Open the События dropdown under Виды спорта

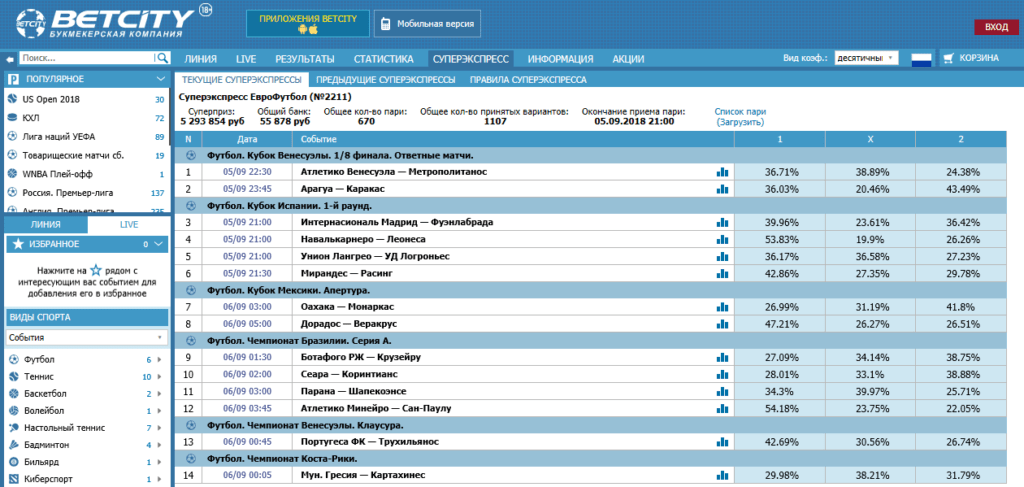(x=86, y=338)
